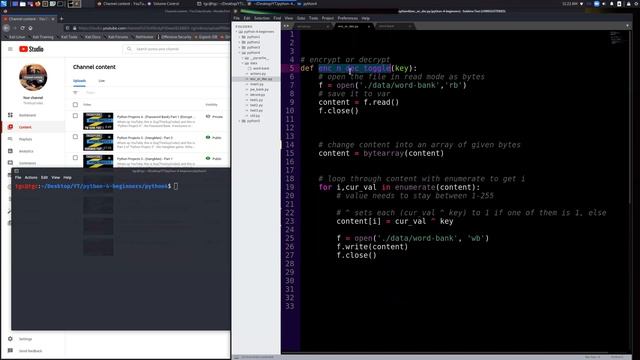The image size is (640, 360).
Task: Open the terminal View menu
Action: [x=56, y=178]
